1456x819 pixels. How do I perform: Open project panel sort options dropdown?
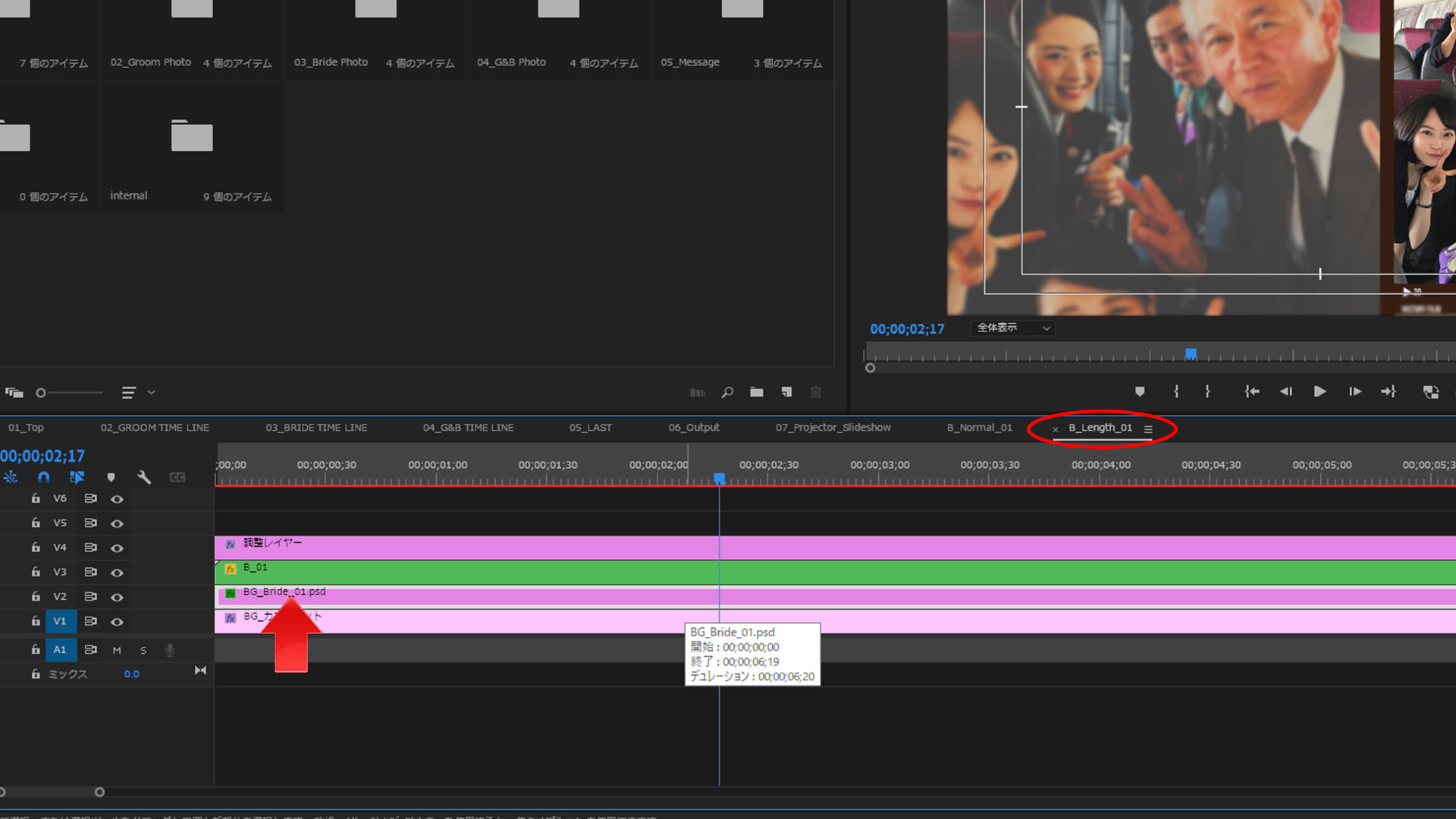click(138, 392)
